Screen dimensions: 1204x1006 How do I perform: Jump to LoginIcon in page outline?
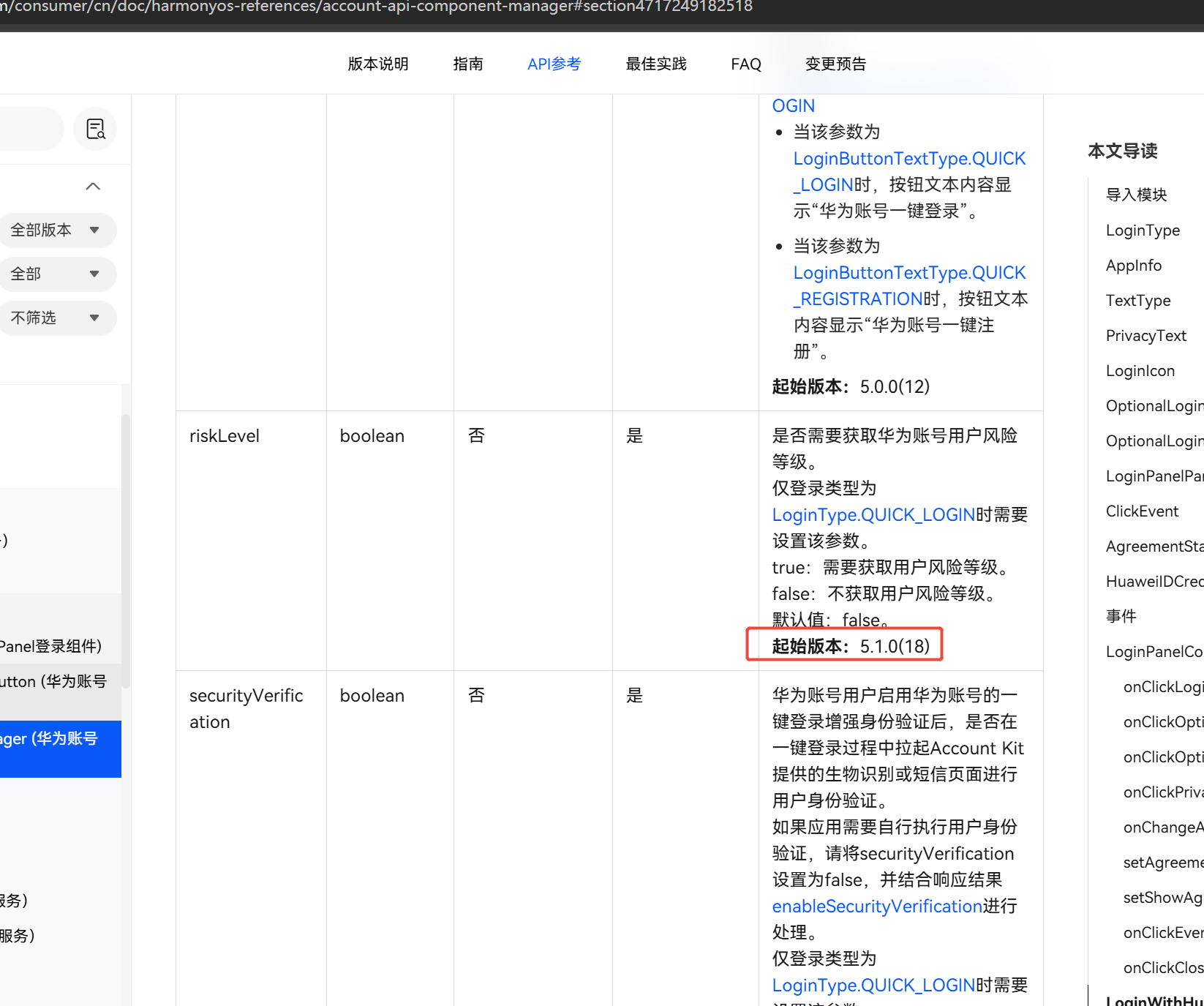[x=1140, y=371]
